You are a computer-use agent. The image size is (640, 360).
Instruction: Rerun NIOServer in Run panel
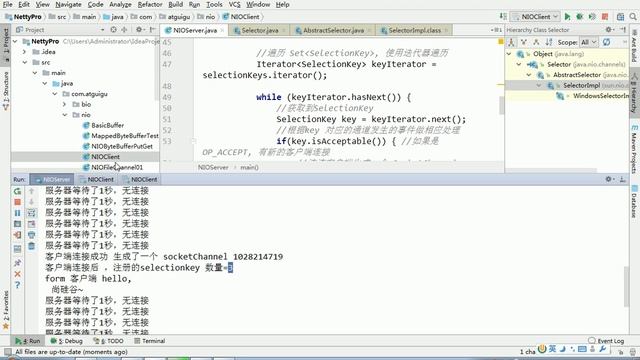click(18, 191)
